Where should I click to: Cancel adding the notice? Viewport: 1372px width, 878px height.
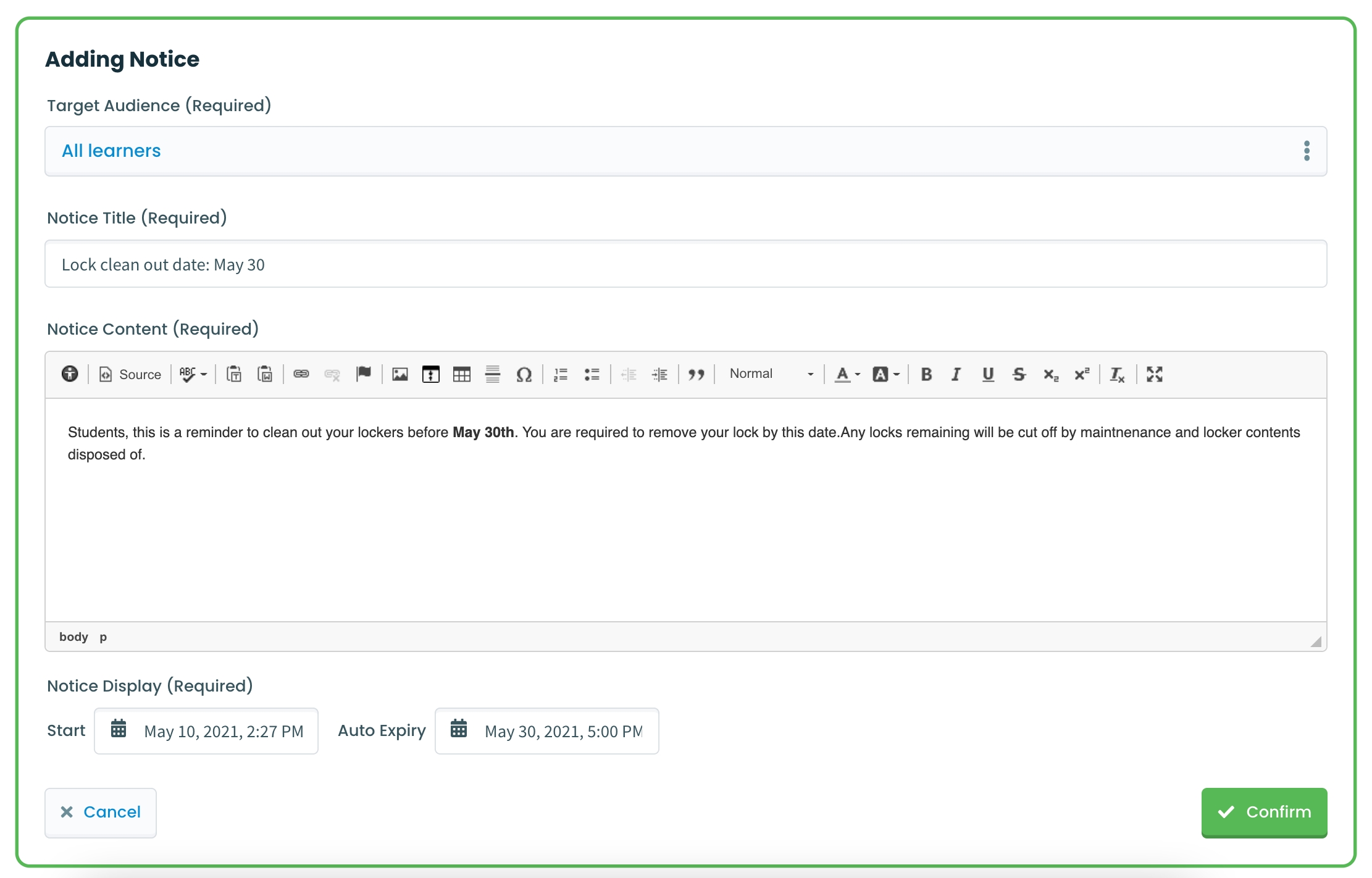tap(101, 812)
